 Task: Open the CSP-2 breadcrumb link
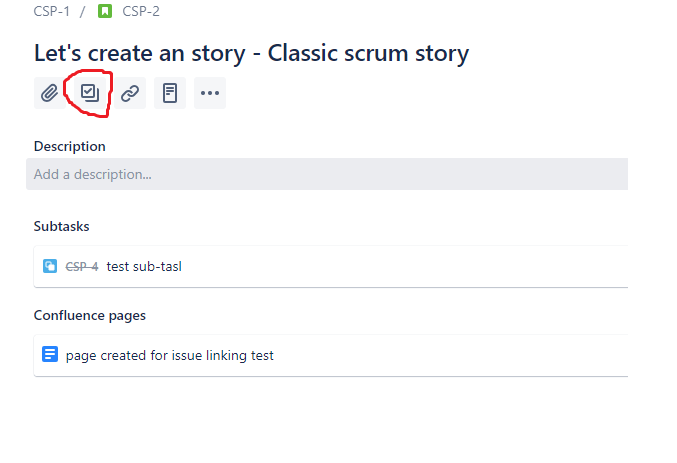[x=141, y=11]
